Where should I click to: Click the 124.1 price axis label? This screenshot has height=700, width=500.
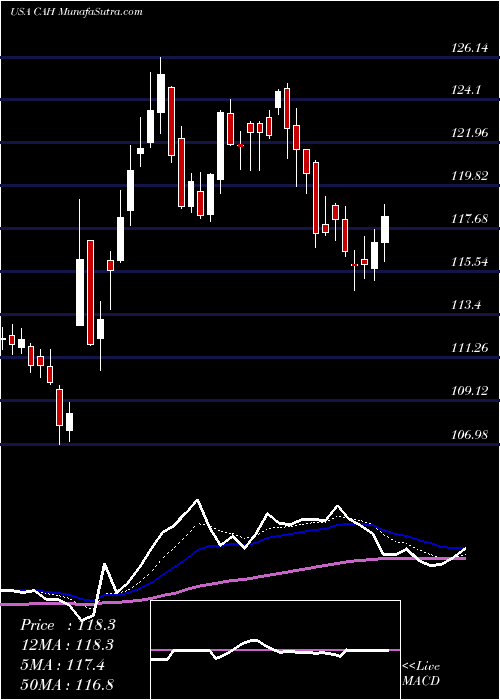(x=466, y=91)
